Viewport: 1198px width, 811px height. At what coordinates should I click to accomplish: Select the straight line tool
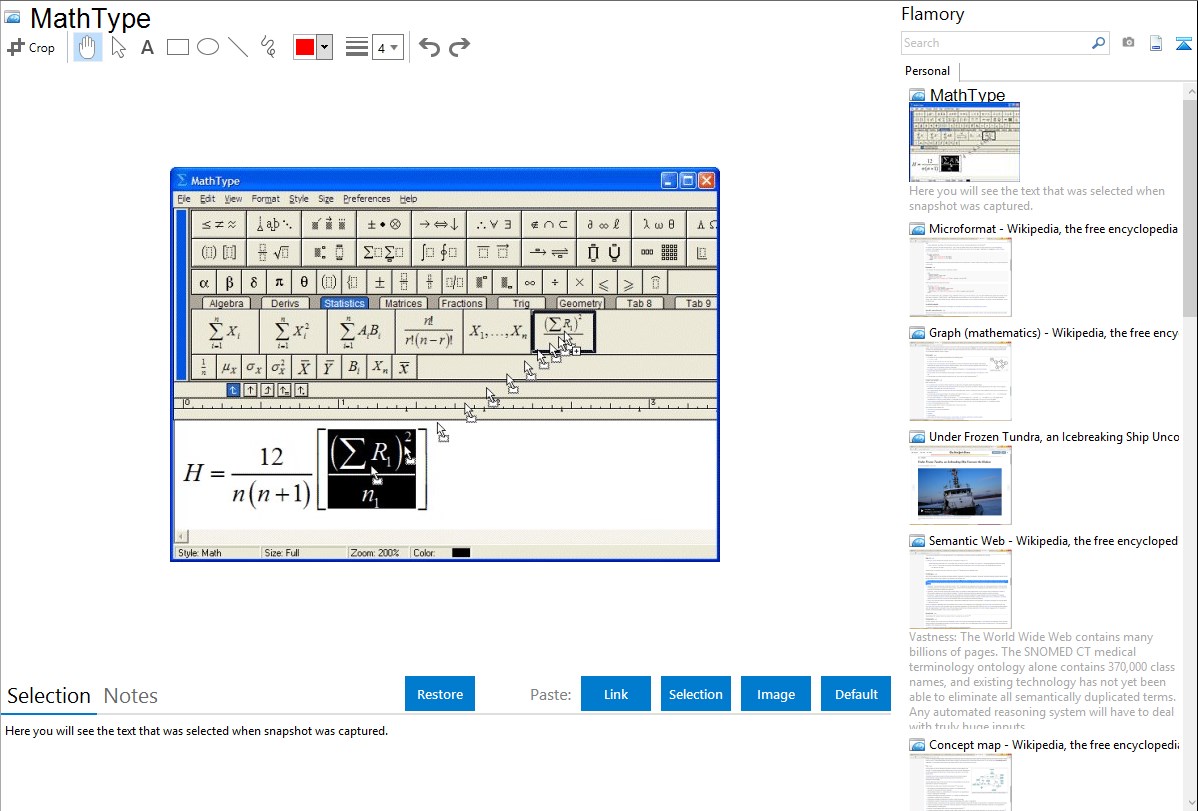(x=238, y=47)
